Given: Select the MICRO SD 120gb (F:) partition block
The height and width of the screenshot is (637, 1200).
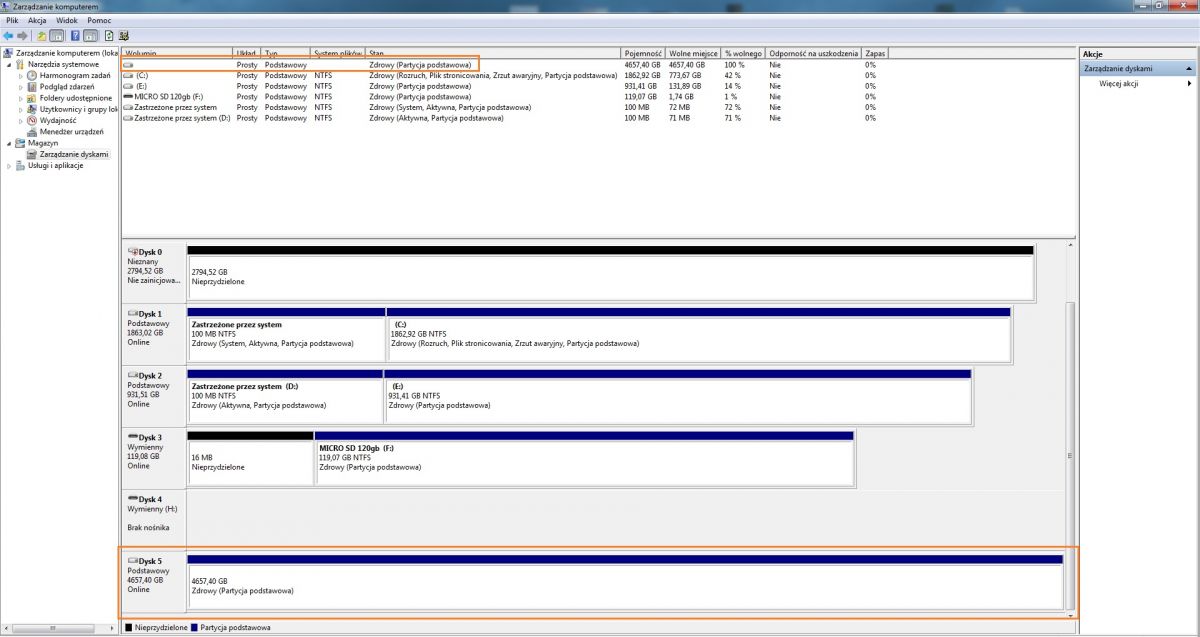Looking at the screenshot, I should pos(584,461).
